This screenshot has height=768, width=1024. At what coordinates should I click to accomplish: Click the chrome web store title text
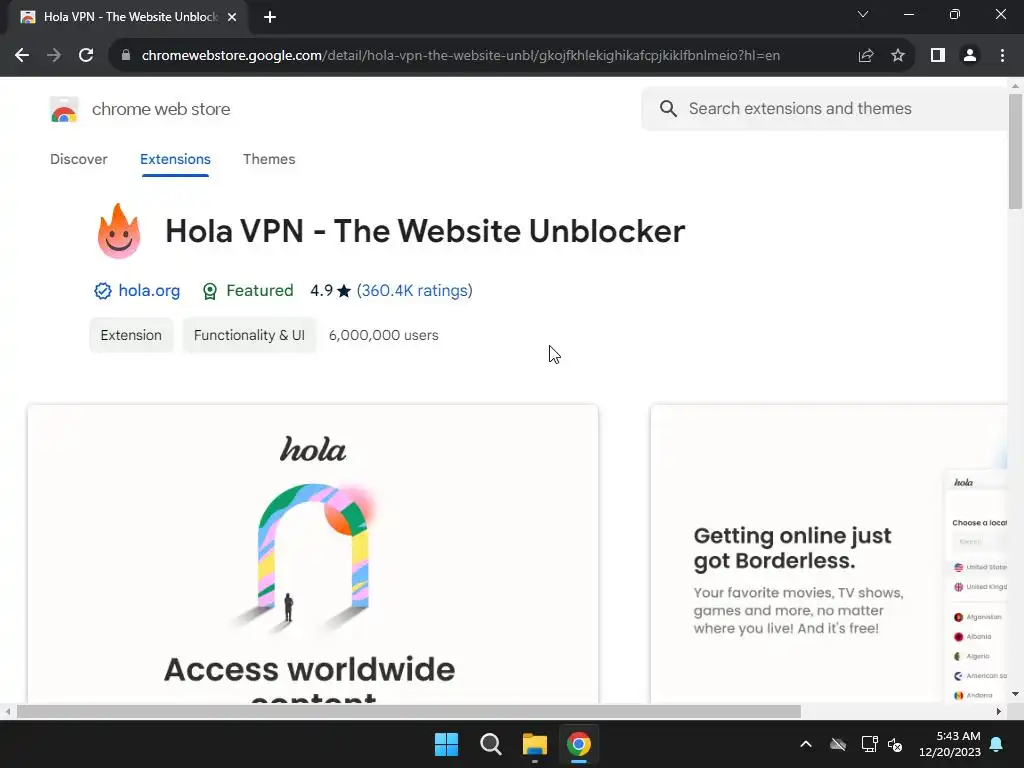click(x=161, y=109)
